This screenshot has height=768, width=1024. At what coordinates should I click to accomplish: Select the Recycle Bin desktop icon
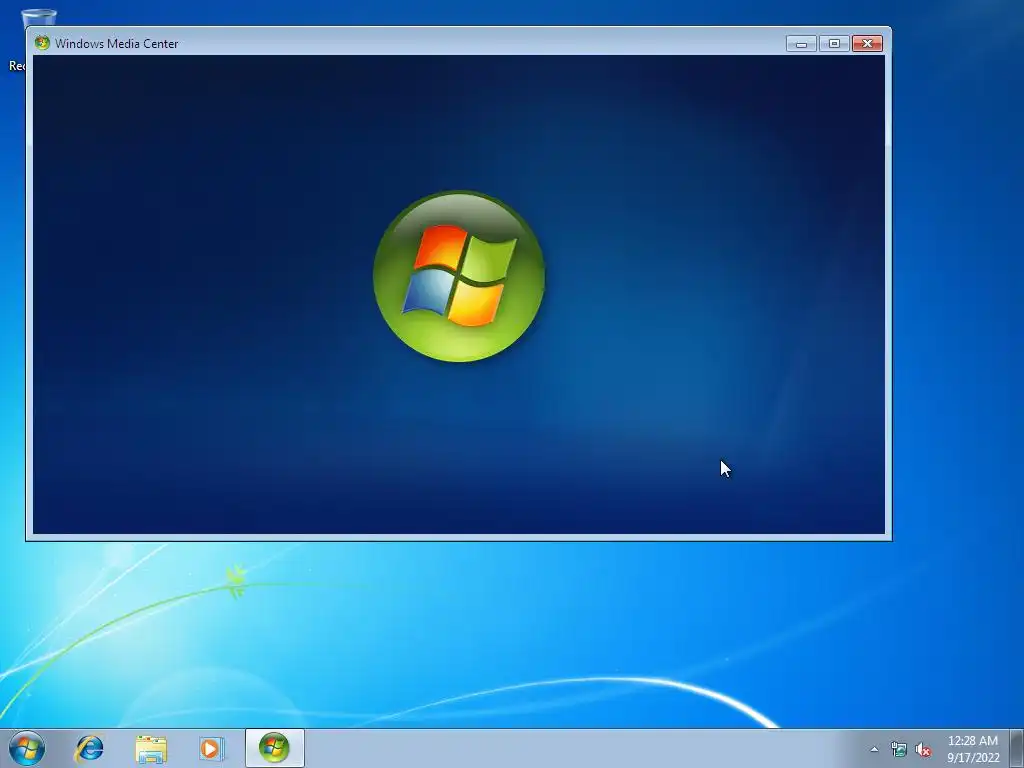[x=26, y=39]
